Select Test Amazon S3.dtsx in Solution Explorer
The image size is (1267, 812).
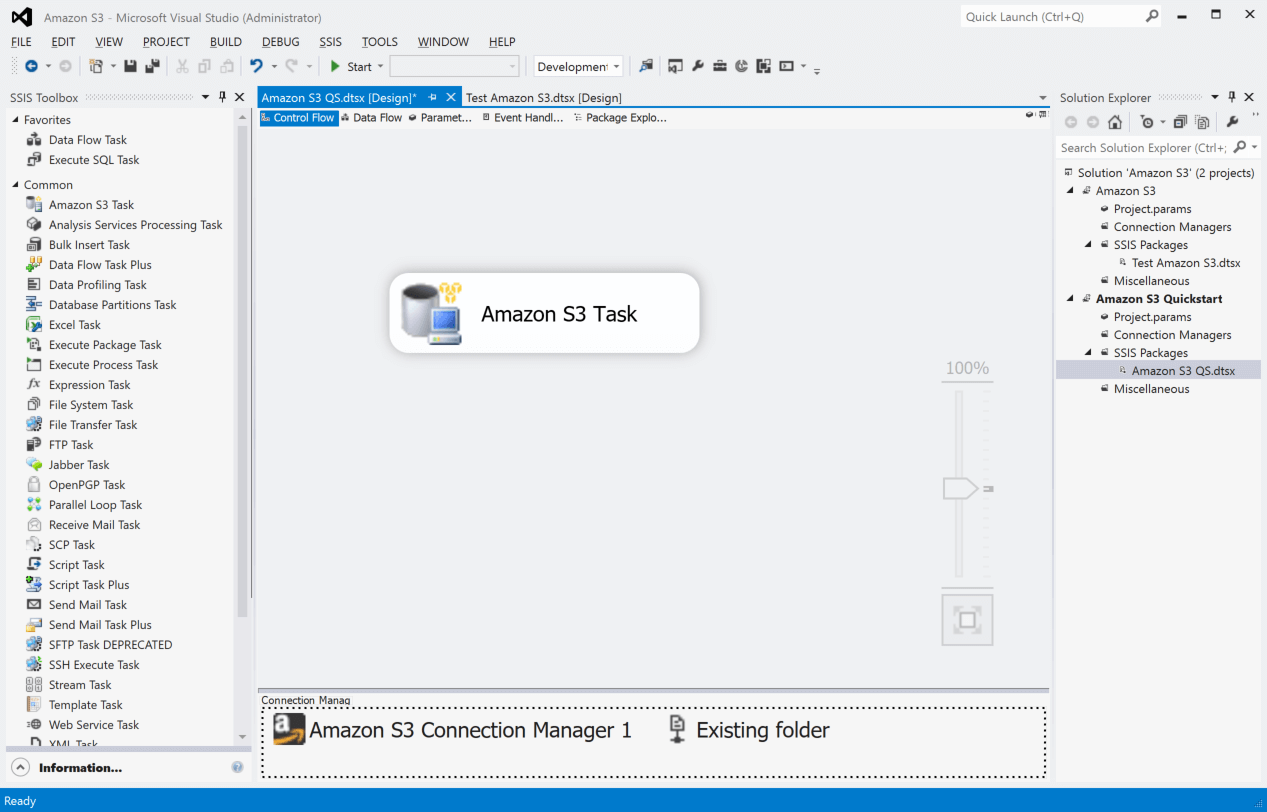click(x=1185, y=263)
